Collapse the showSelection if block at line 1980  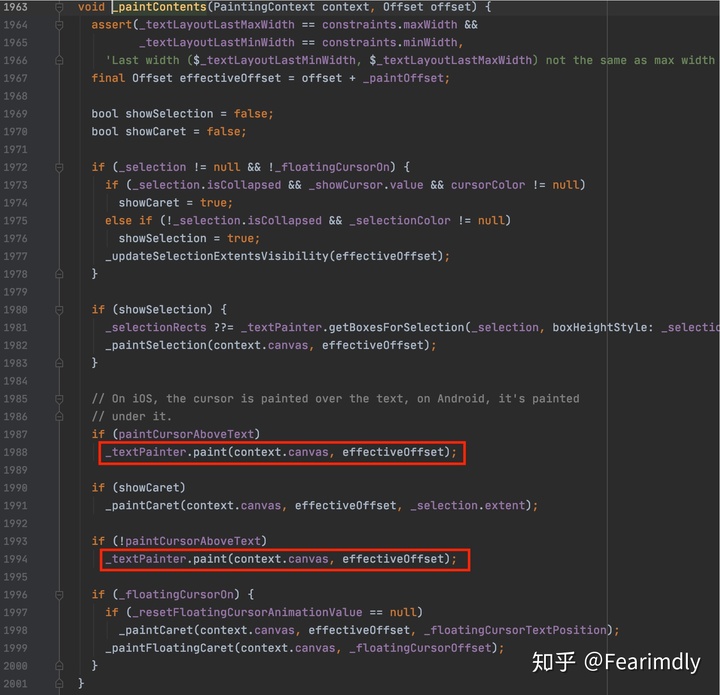59,310
